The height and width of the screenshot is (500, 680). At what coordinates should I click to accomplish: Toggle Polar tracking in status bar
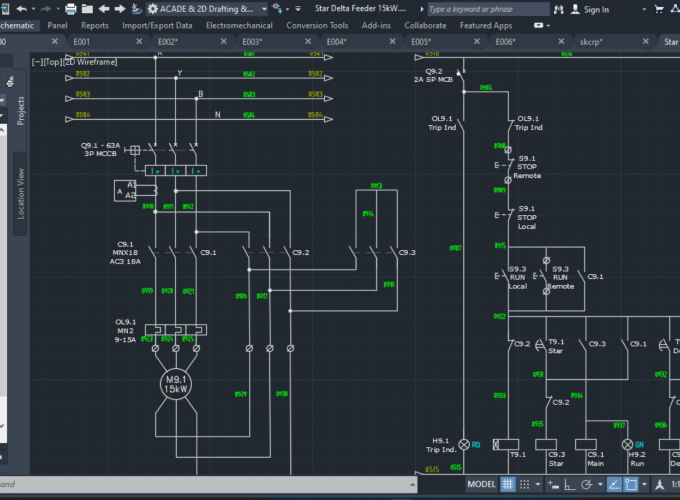[x=587, y=484]
